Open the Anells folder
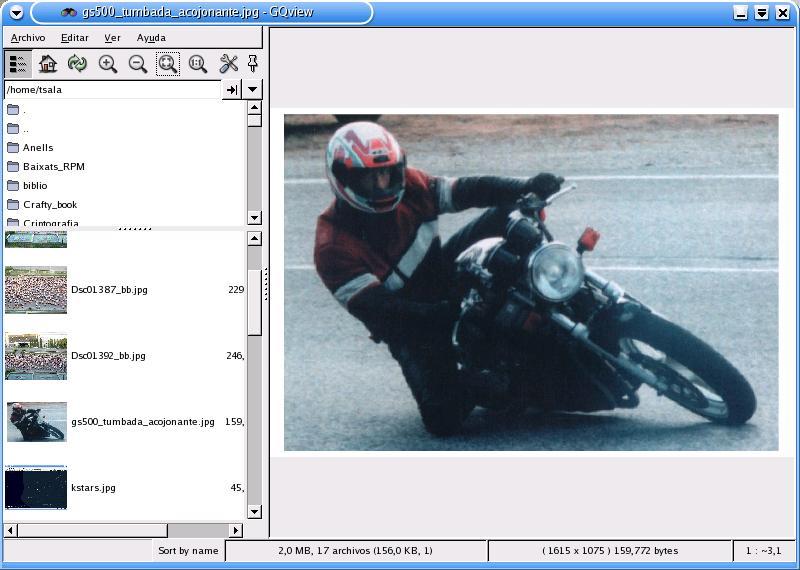 pos(38,147)
